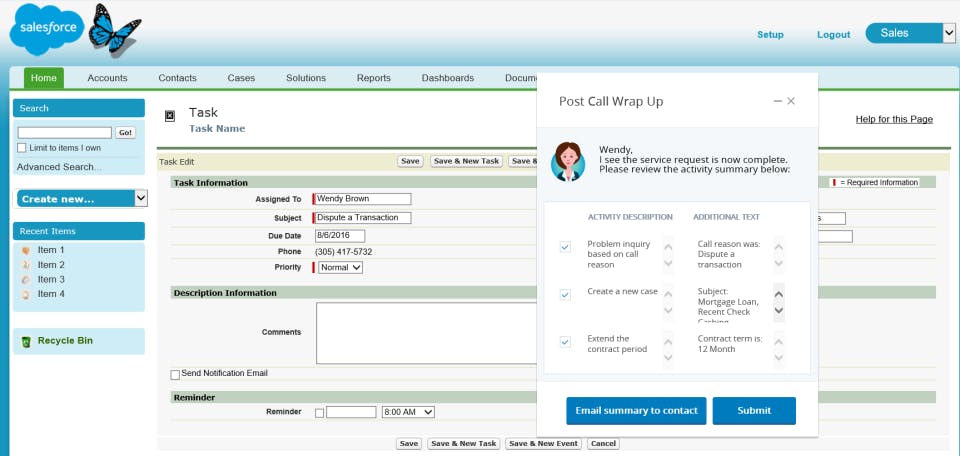Click the Comments text area
The height and width of the screenshot is (456, 960).
[427, 333]
